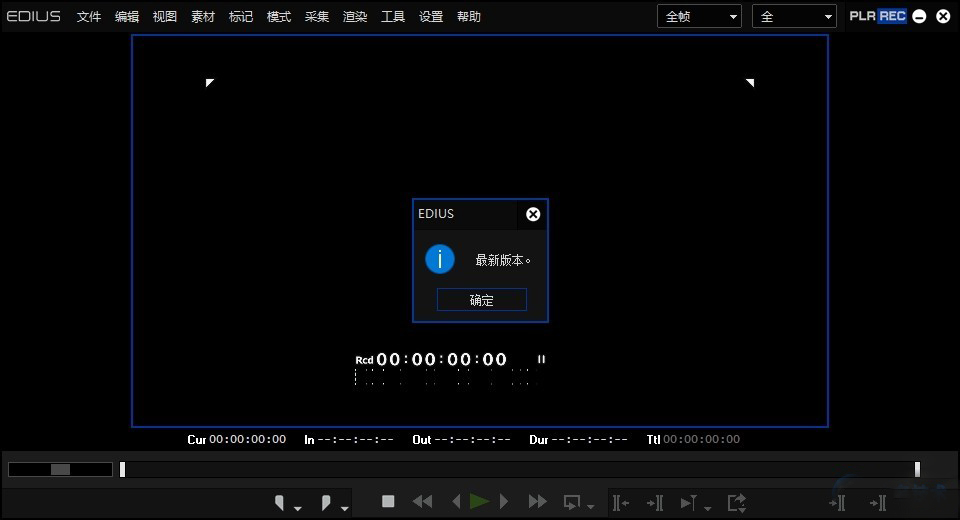The image size is (960, 520).
Task: Step back one frame
Action: tap(456, 502)
